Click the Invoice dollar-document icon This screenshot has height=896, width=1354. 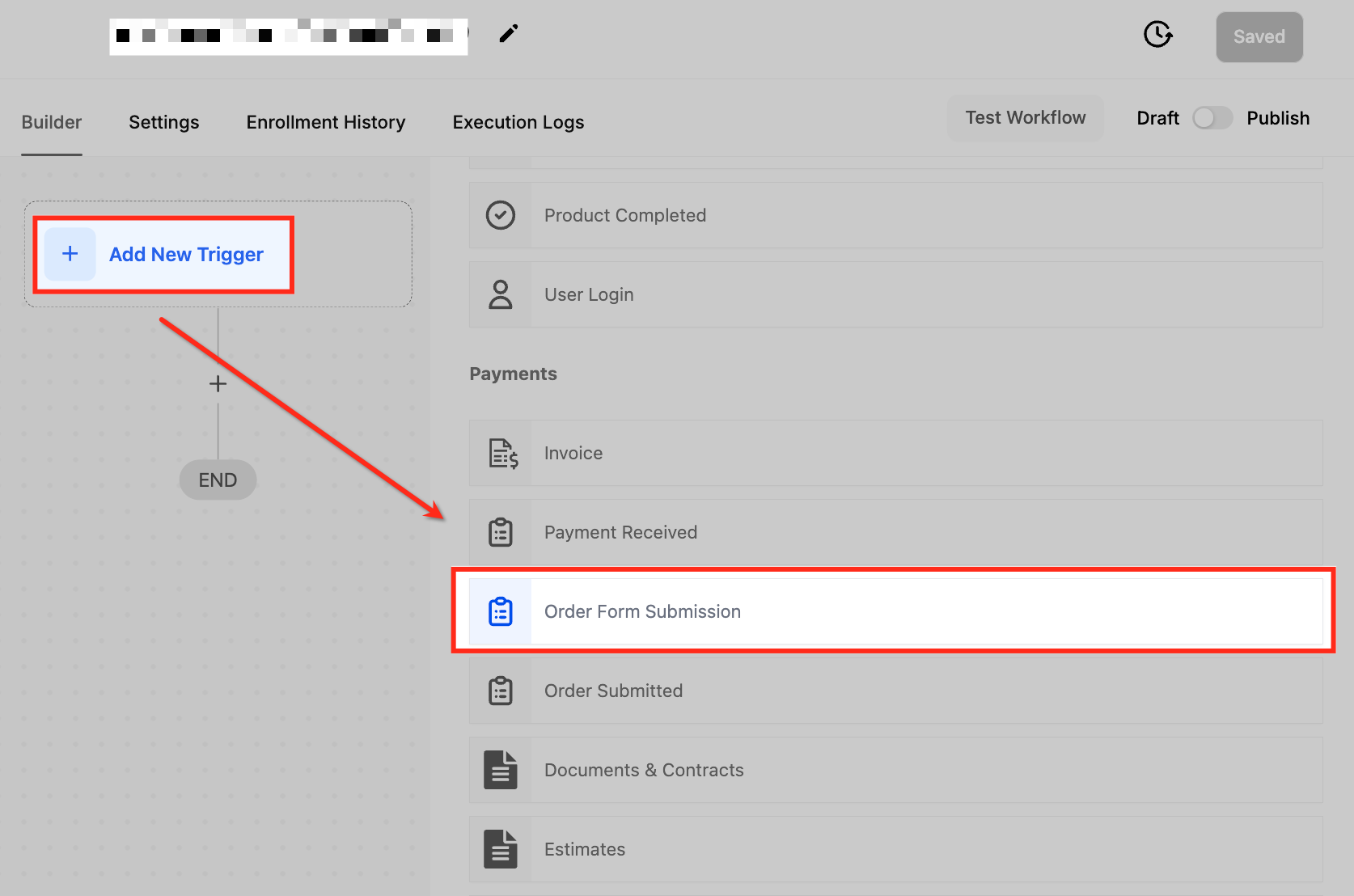503,453
